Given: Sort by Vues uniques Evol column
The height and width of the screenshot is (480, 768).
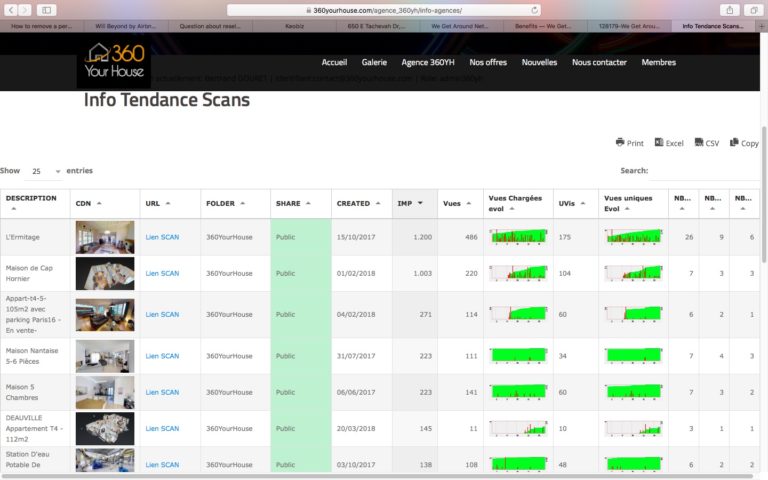Looking at the screenshot, I should (x=633, y=203).
